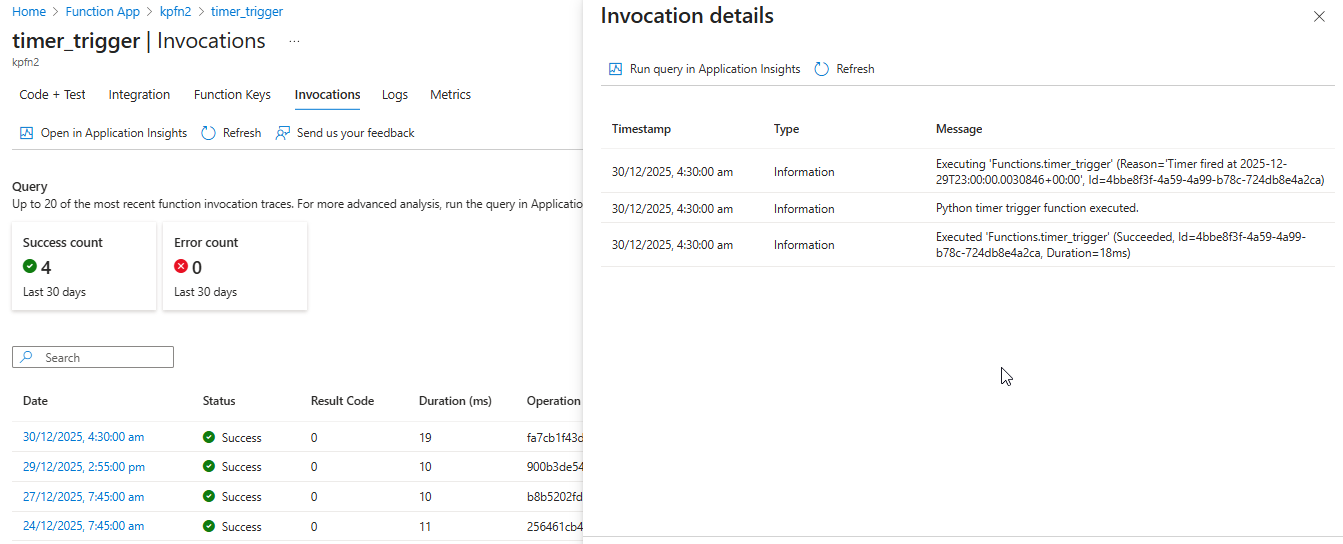Click operation ID starting 256461cb4
The image size is (1343, 544).
(554, 527)
